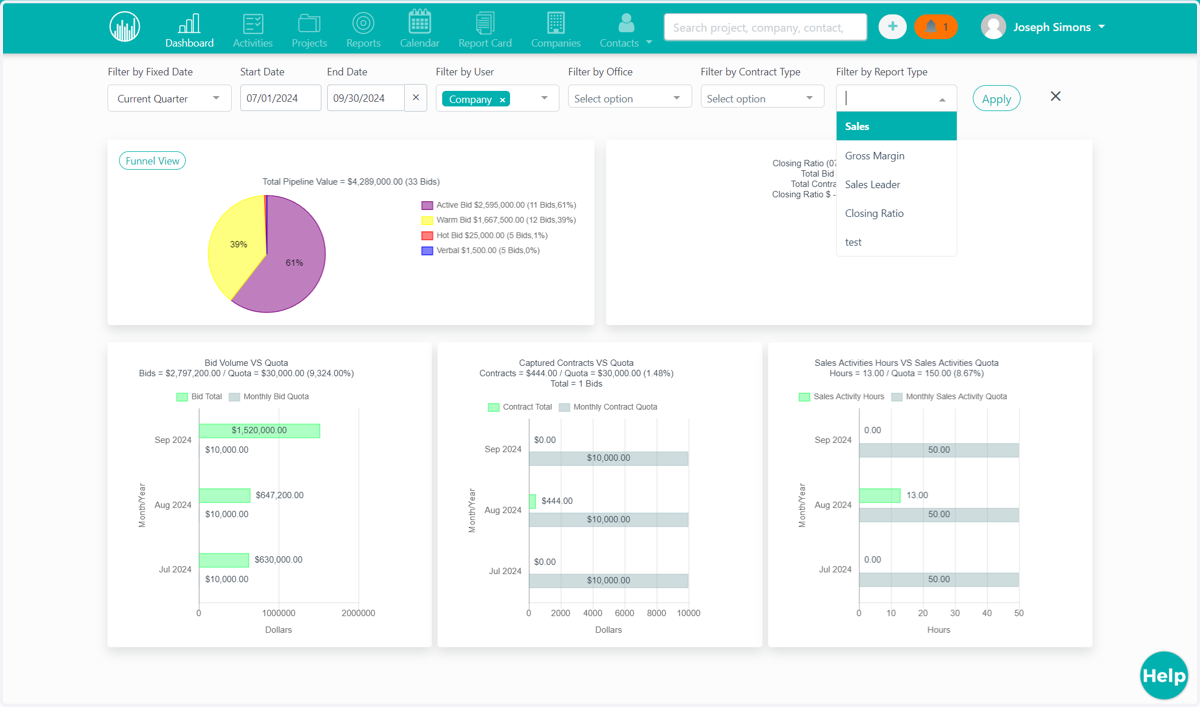Image resolution: width=1200 pixels, height=707 pixels.
Task: Clear the end date with X
Action: click(x=416, y=98)
